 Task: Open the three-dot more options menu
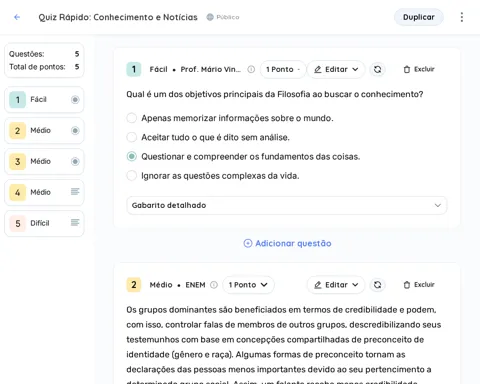tap(462, 17)
